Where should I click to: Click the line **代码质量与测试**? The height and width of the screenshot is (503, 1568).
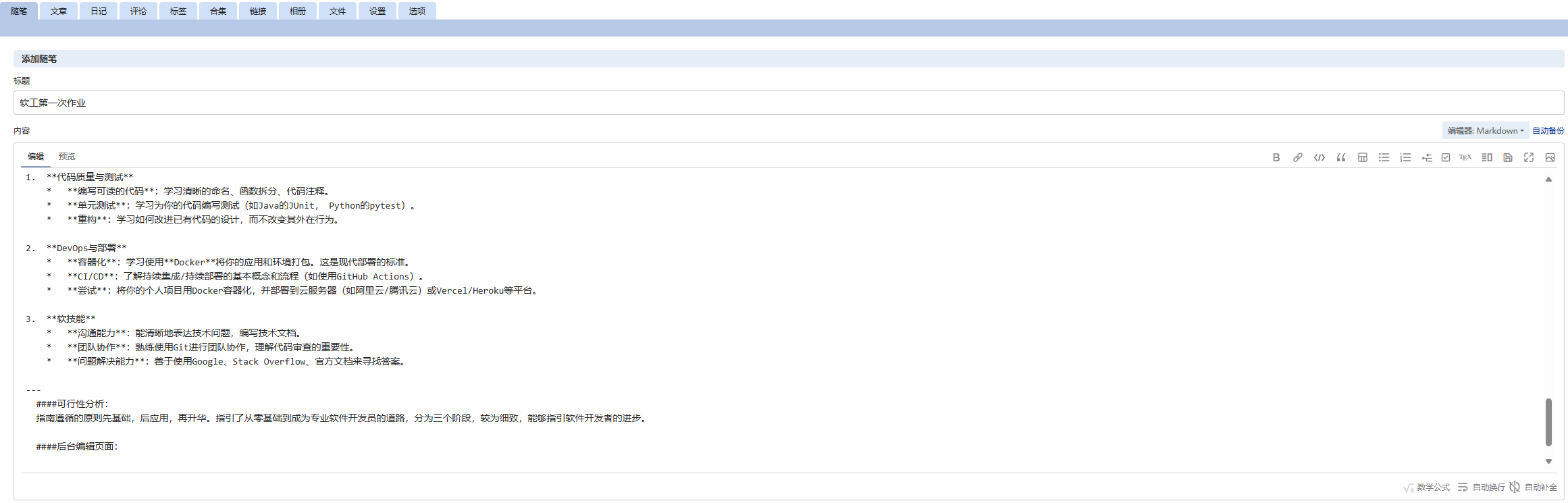[90, 177]
